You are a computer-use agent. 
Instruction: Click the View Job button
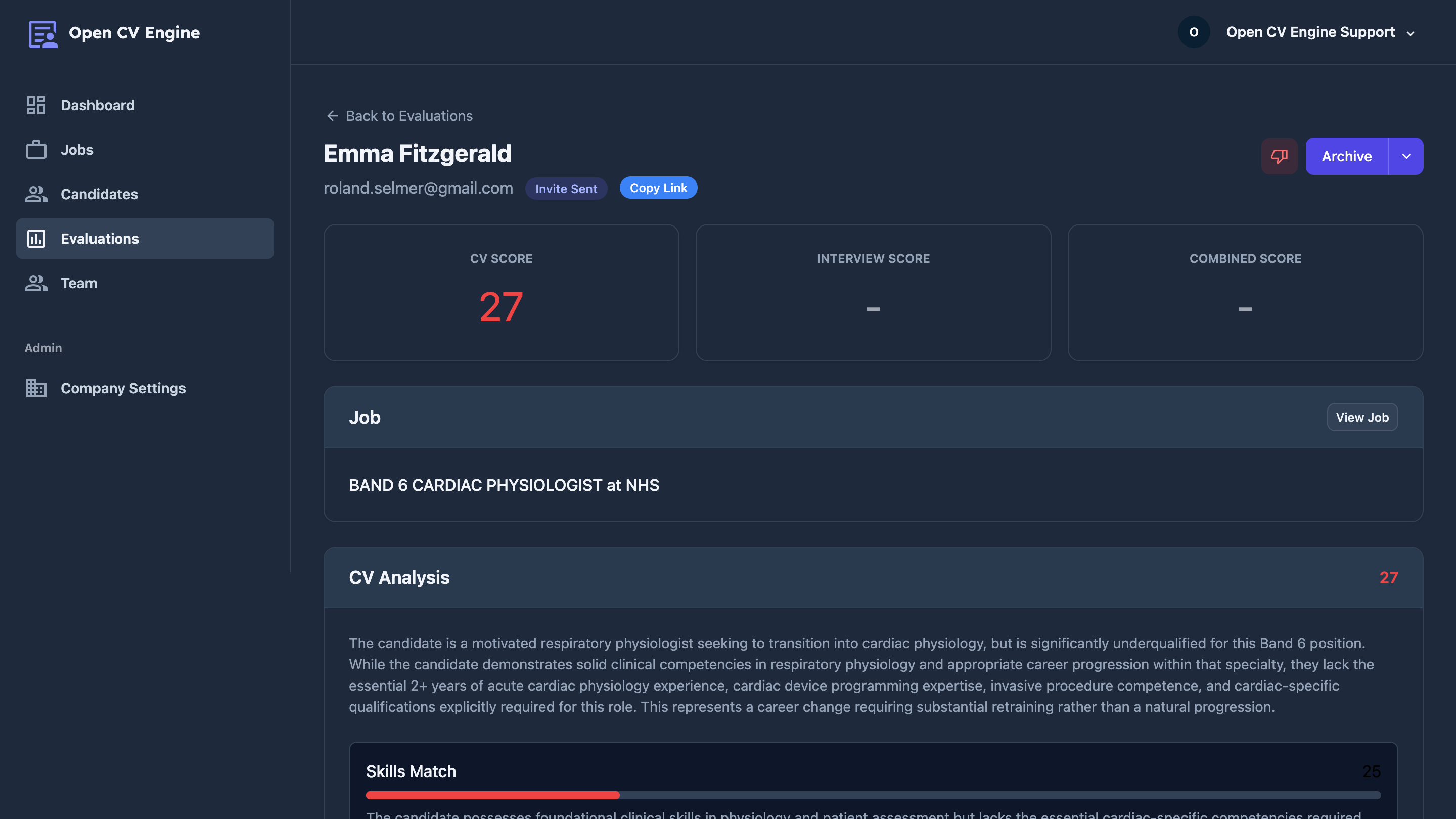point(1362,417)
